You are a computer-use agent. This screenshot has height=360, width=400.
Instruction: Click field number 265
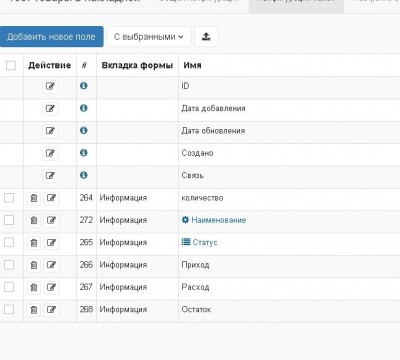(x=86, y=242)
